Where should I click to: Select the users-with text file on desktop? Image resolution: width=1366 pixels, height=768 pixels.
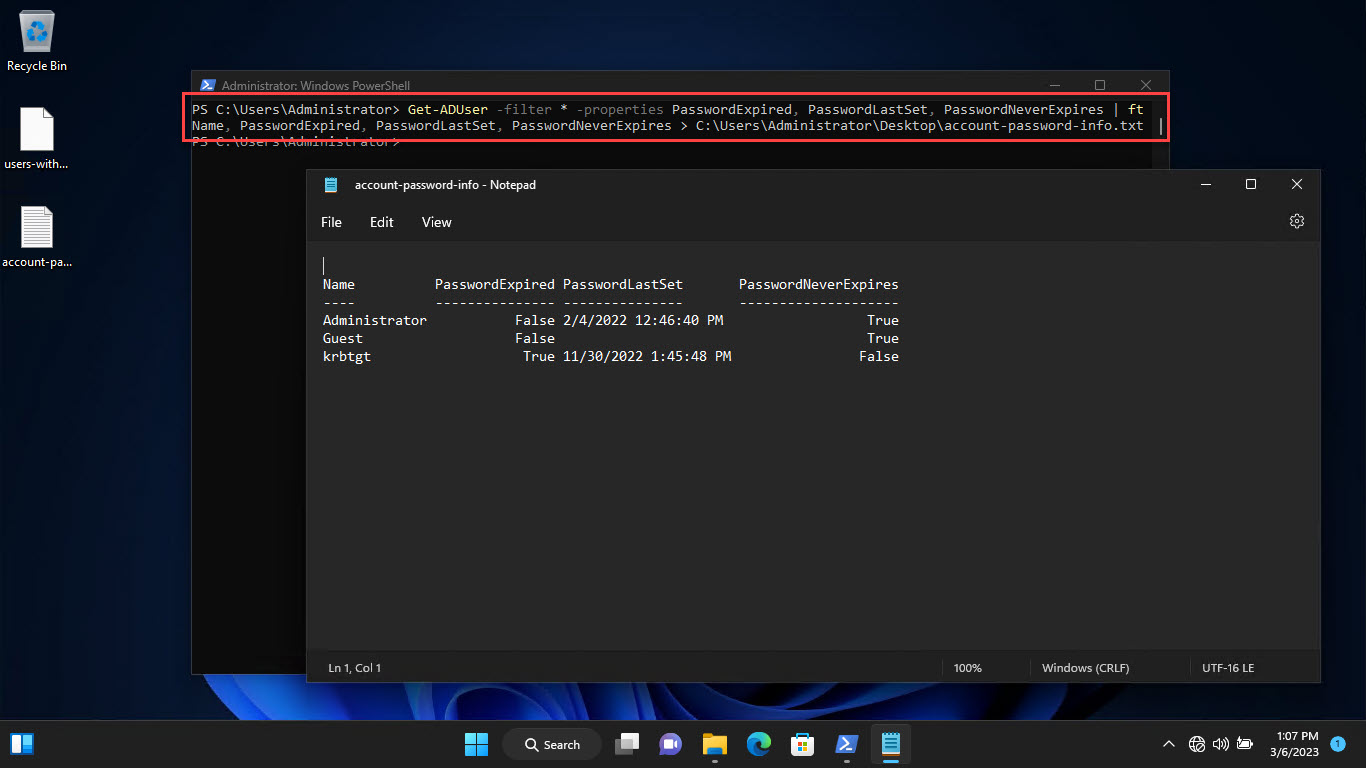tap(37, 139)
